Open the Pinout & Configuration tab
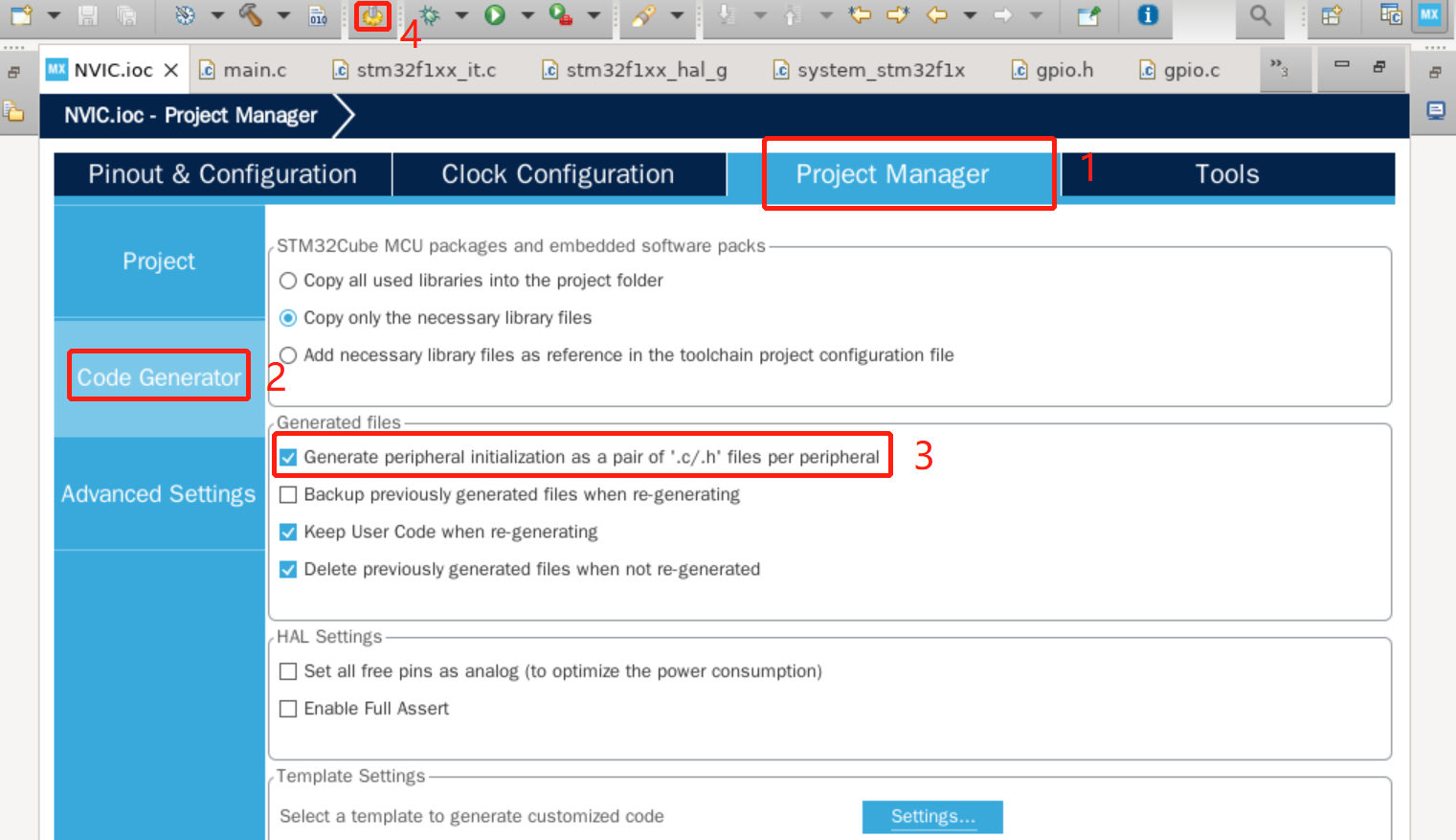Viewport: 1456px width, 840px height. tap(223, 174)
